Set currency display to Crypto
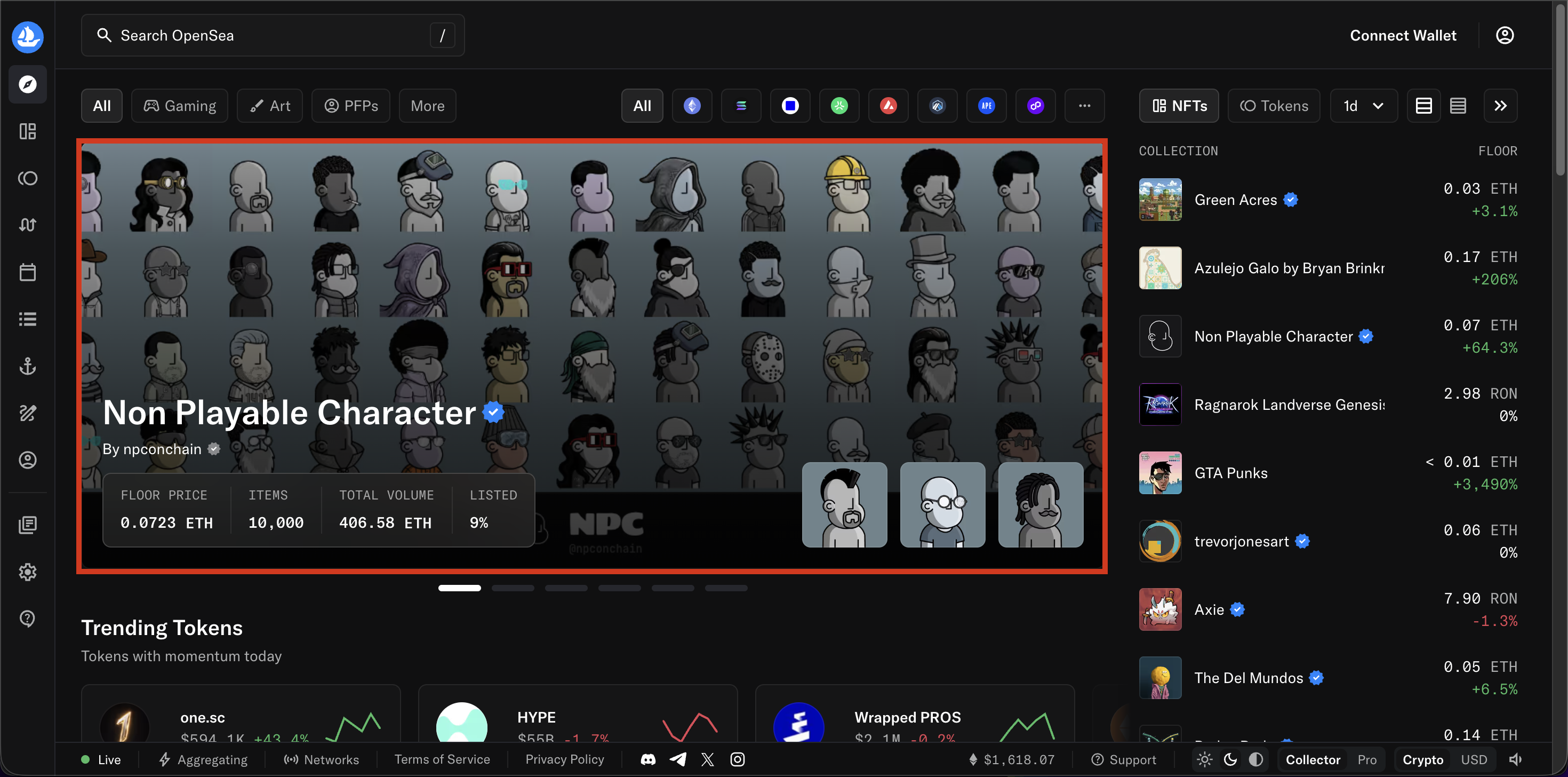Screen dimensions: 1568x777 pyautogui.click(x=1422, y=759)
